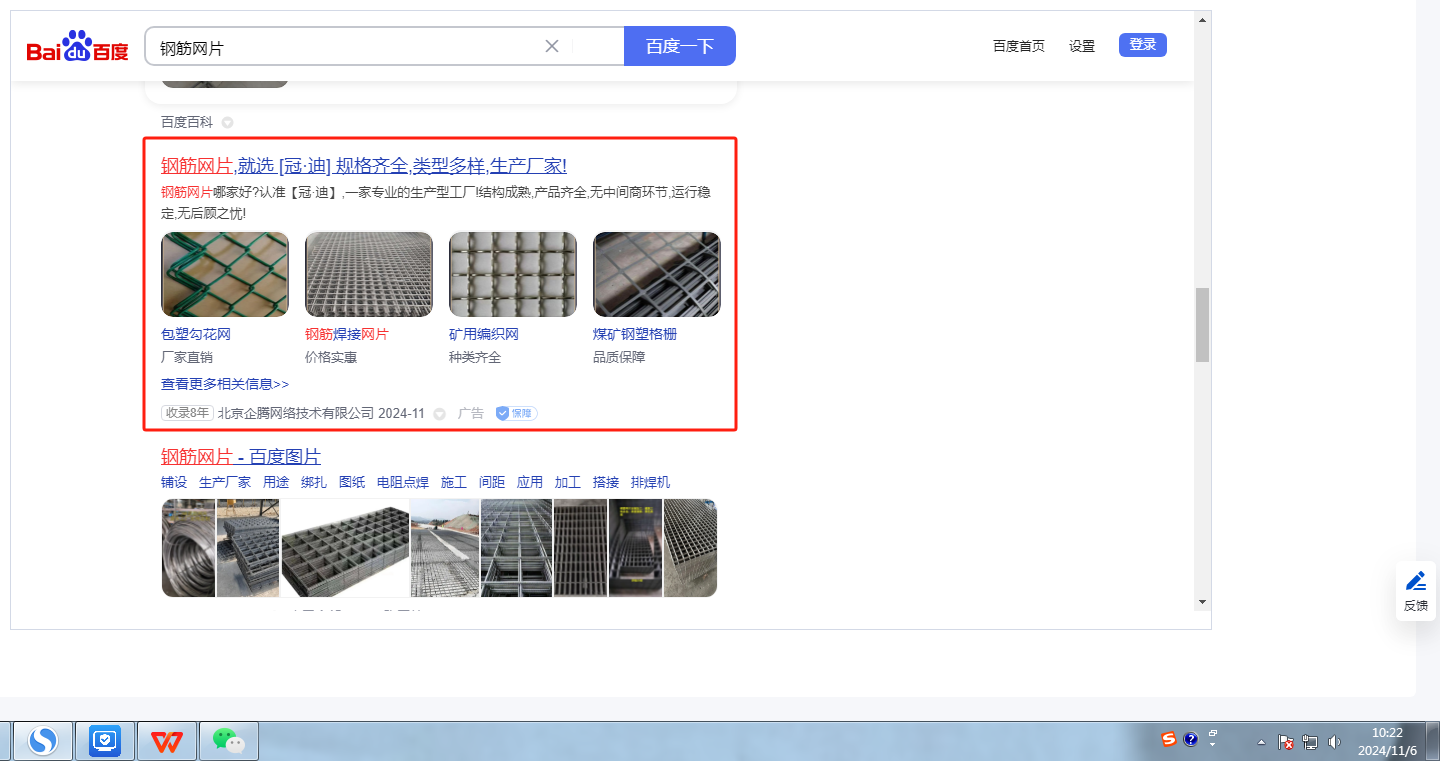Viewport: 1440px width, 761px height.
Task: Select the 铺设 image filter tag
Action: tap(174, 482)
